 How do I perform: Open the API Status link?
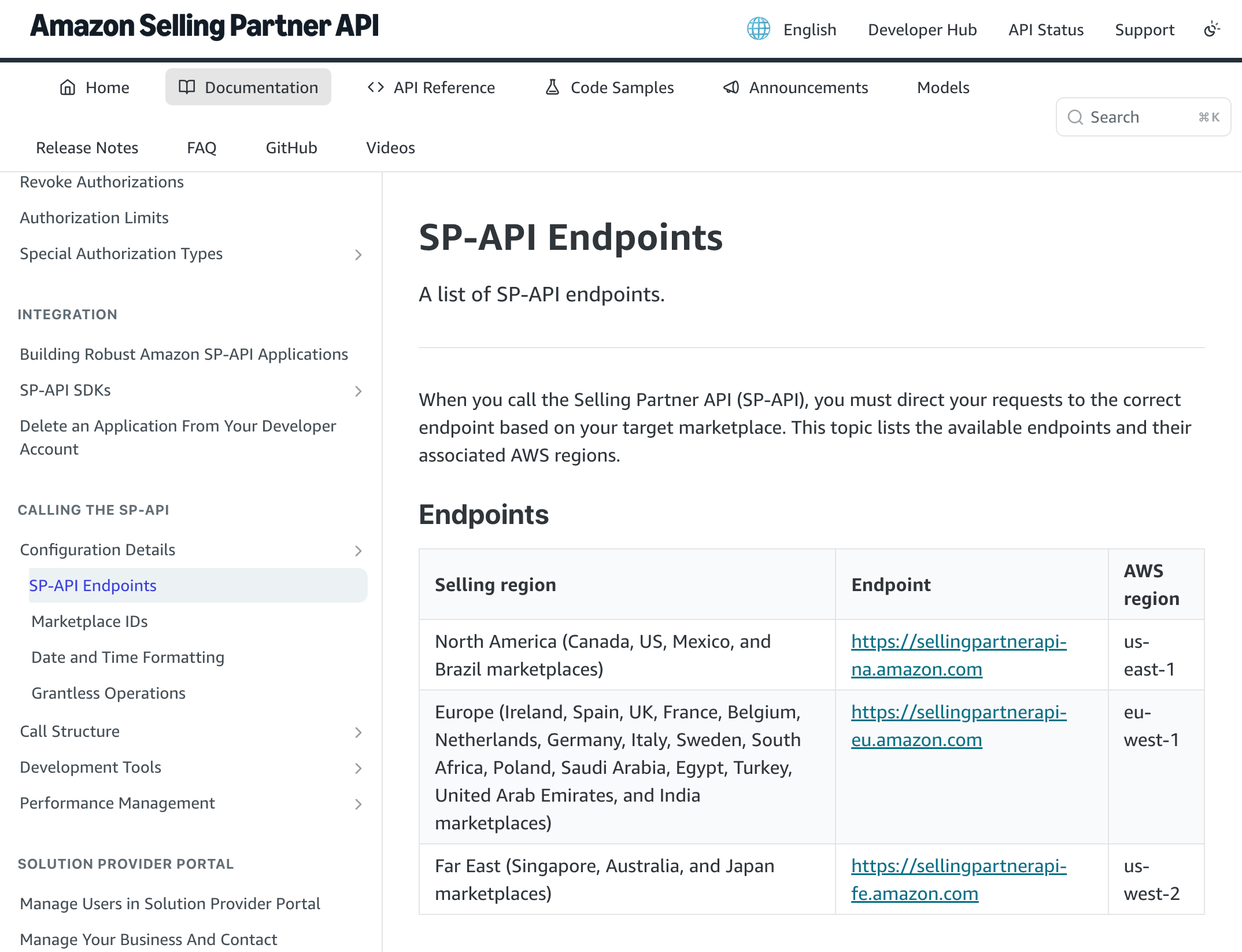click(x=1045, y=29)
